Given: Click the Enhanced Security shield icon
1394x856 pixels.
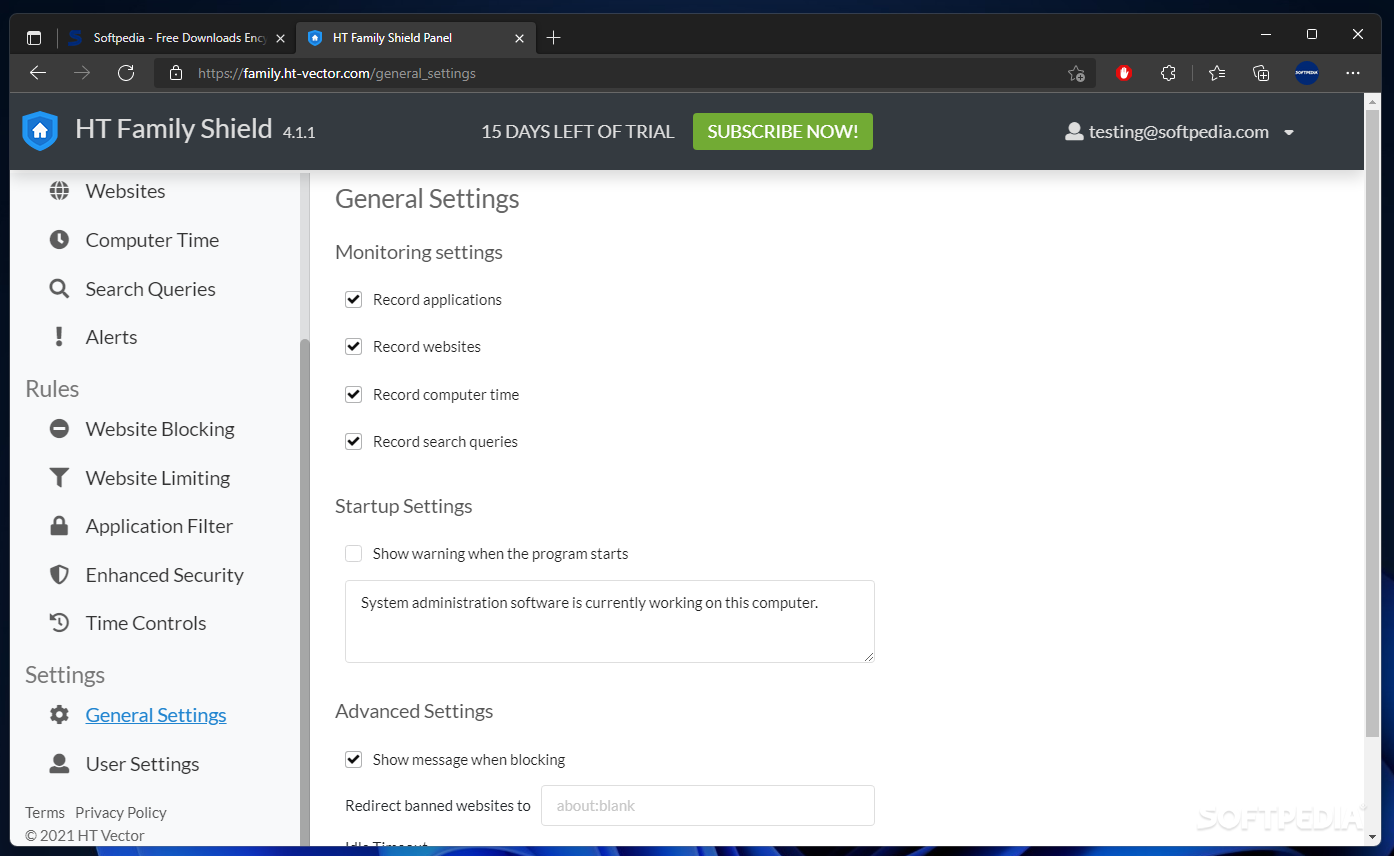Looking at the screenshot, I should pos(60,575).
